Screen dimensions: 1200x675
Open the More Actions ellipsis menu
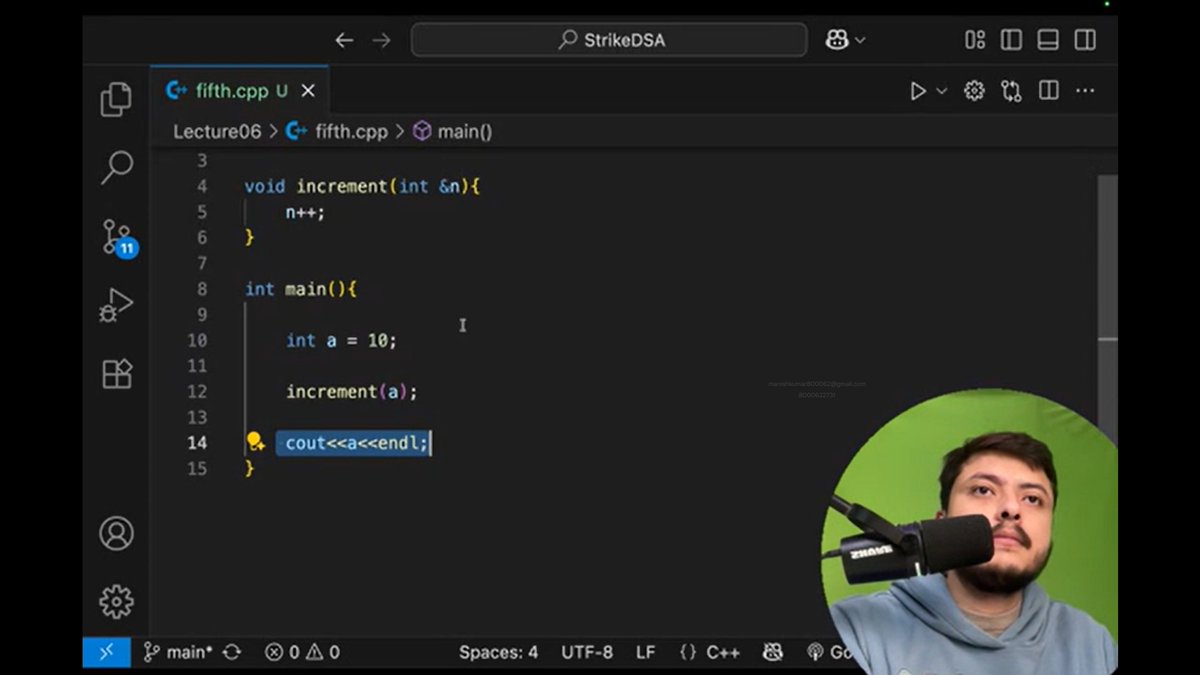[1085, 91]
